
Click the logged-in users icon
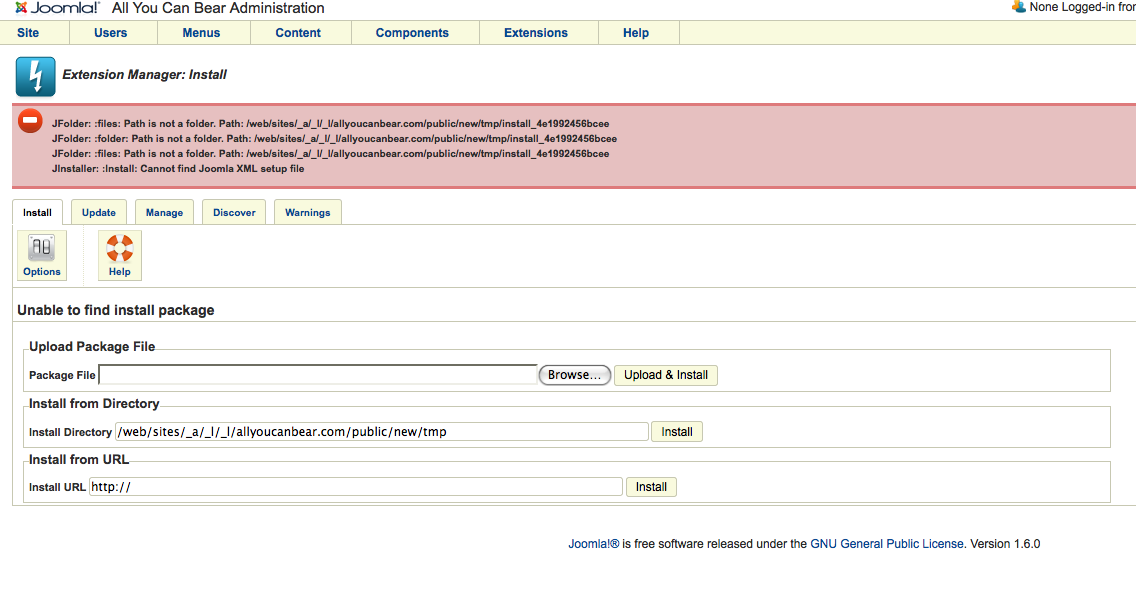pyautogui.click(x=1019, y=7)
